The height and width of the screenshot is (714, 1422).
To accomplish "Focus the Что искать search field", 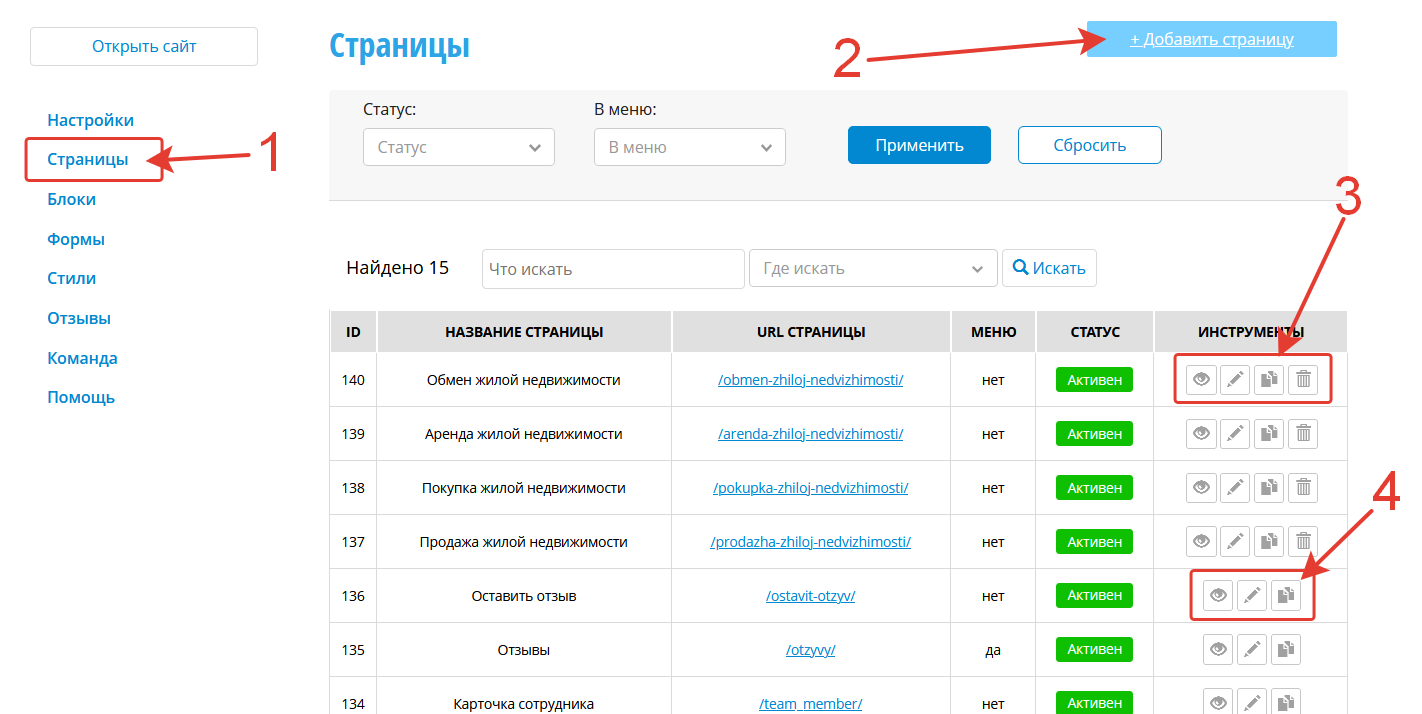I will [612, 269].
